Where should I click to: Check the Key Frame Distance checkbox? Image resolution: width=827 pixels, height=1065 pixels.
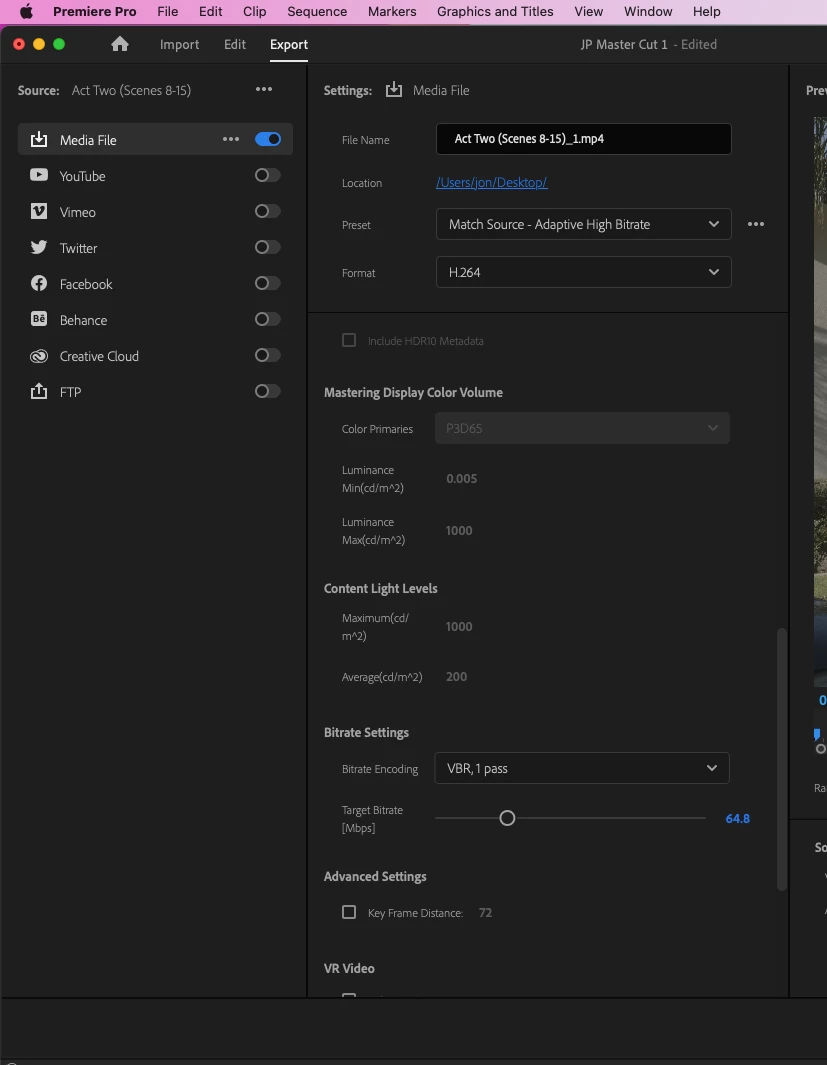tap(349, 912)
